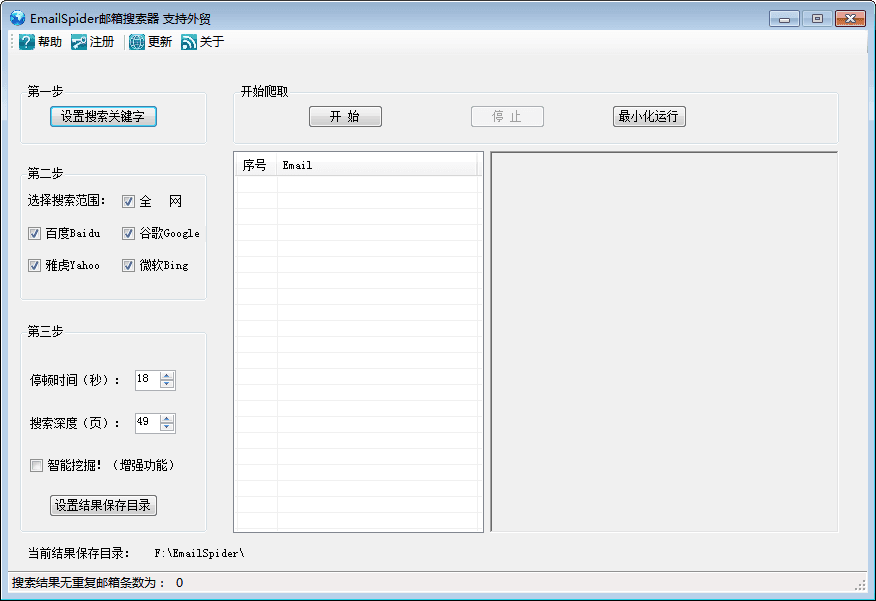Enable the 智能挖掘 smart mining checkbox
The width and height of the screenshot is (876, 601).
point(37,465)
